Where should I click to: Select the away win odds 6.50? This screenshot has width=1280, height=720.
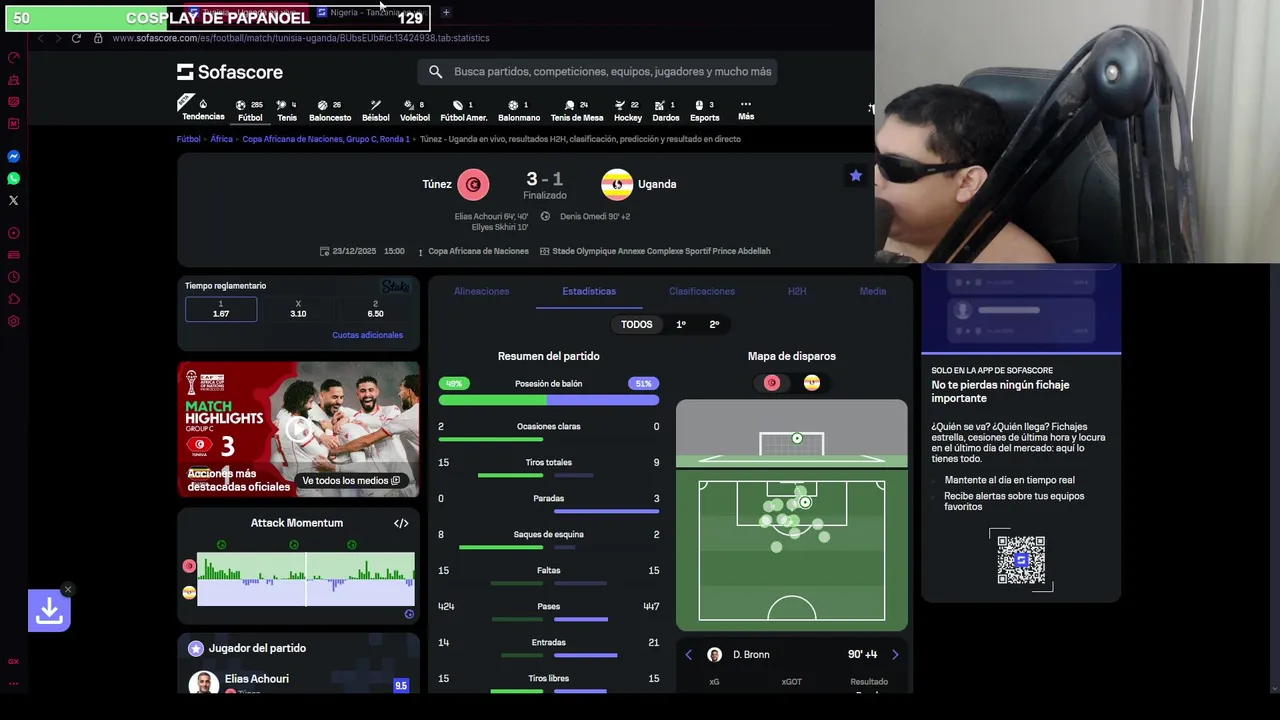[375, 309]
